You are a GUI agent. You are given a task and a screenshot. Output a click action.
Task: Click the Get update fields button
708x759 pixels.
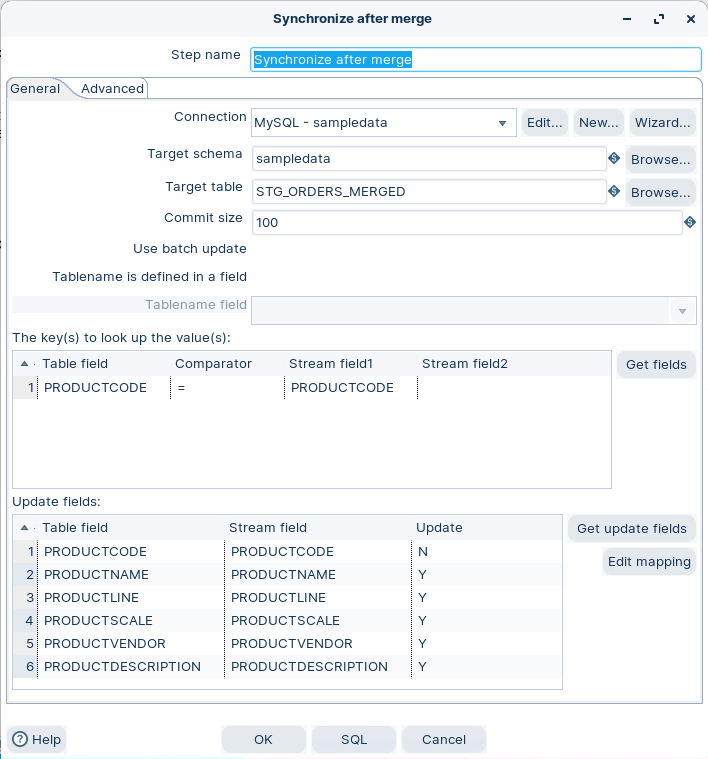point(632,528)
